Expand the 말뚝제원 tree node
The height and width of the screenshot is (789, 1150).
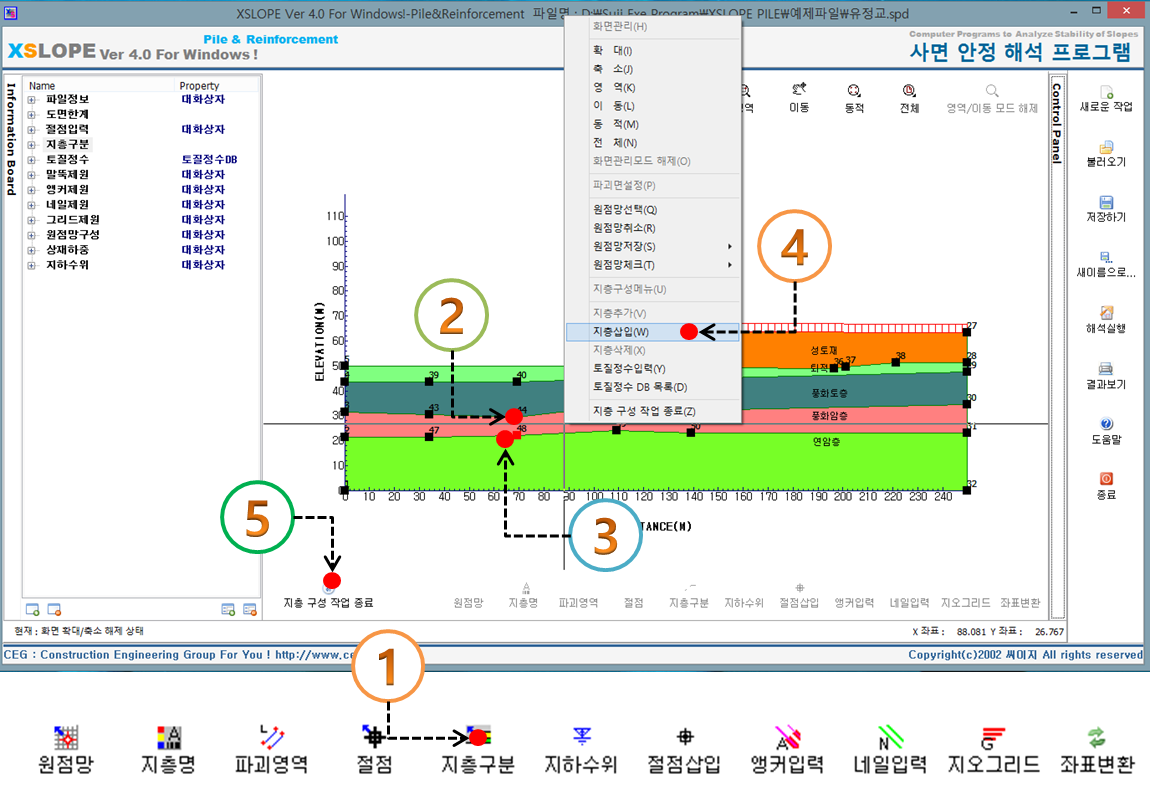pyautogui.click(x=32, y=175)
